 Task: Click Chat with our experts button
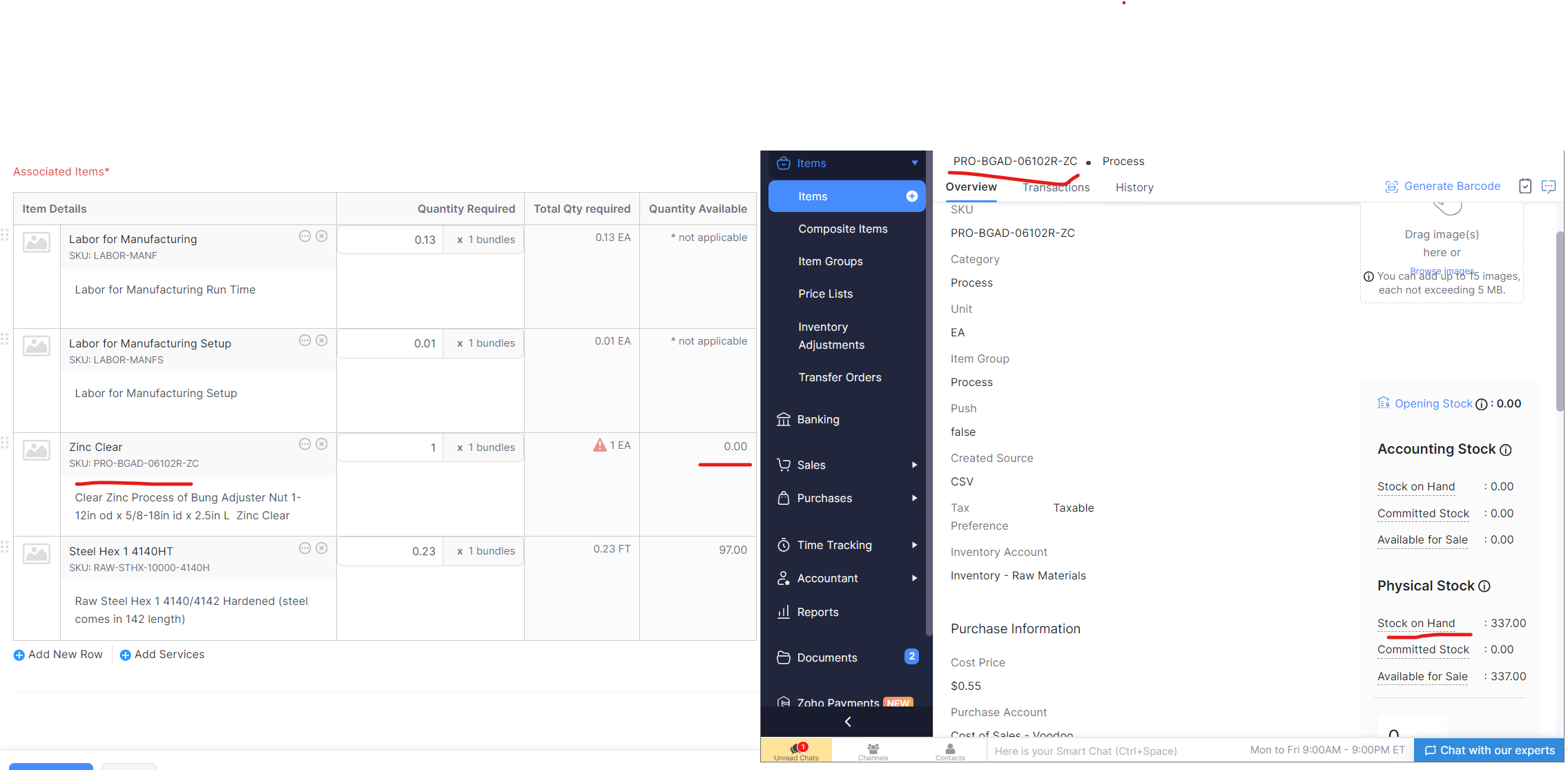1489,750
